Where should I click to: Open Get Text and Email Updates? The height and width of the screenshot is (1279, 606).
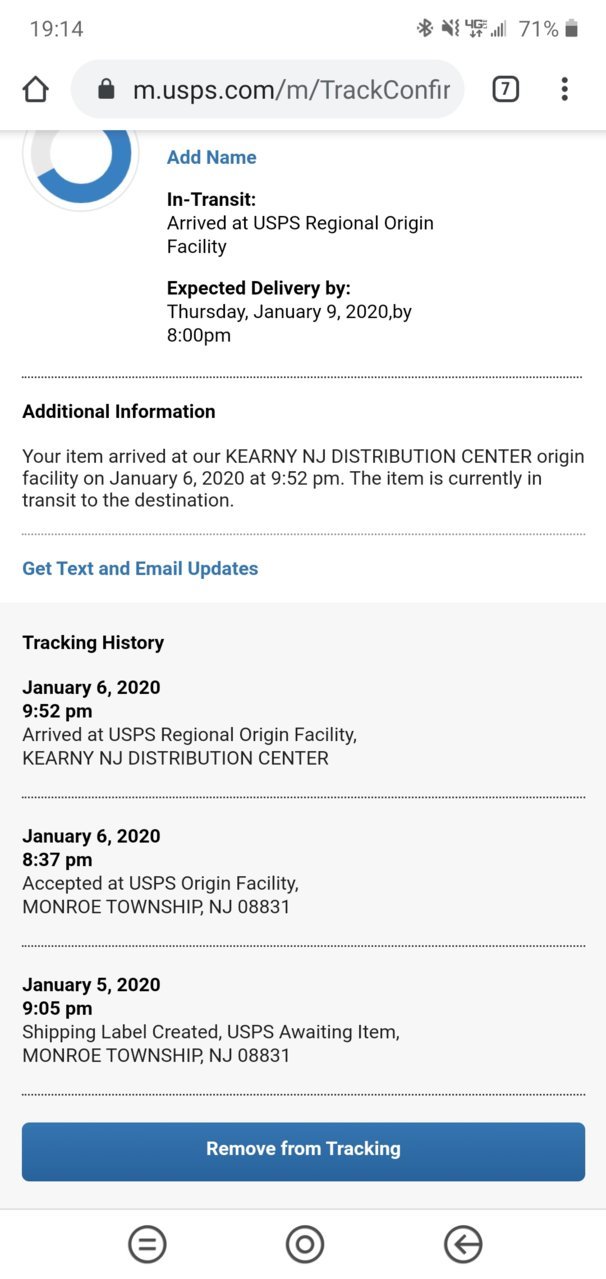(x=140, y=568)
